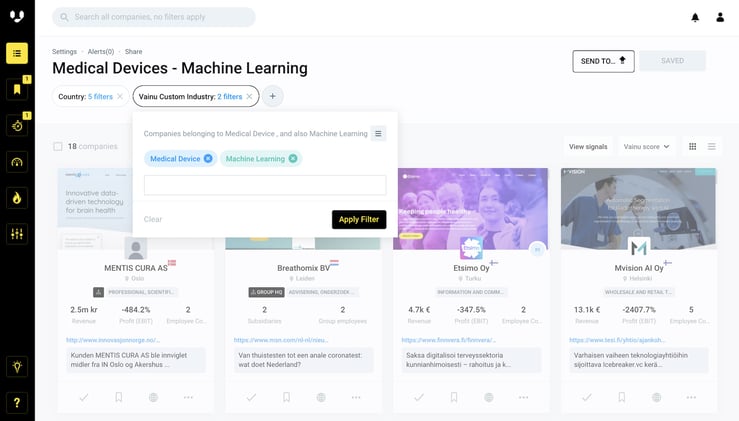Open the Share menu item
739x421 pixels.
tap(134, 51)
